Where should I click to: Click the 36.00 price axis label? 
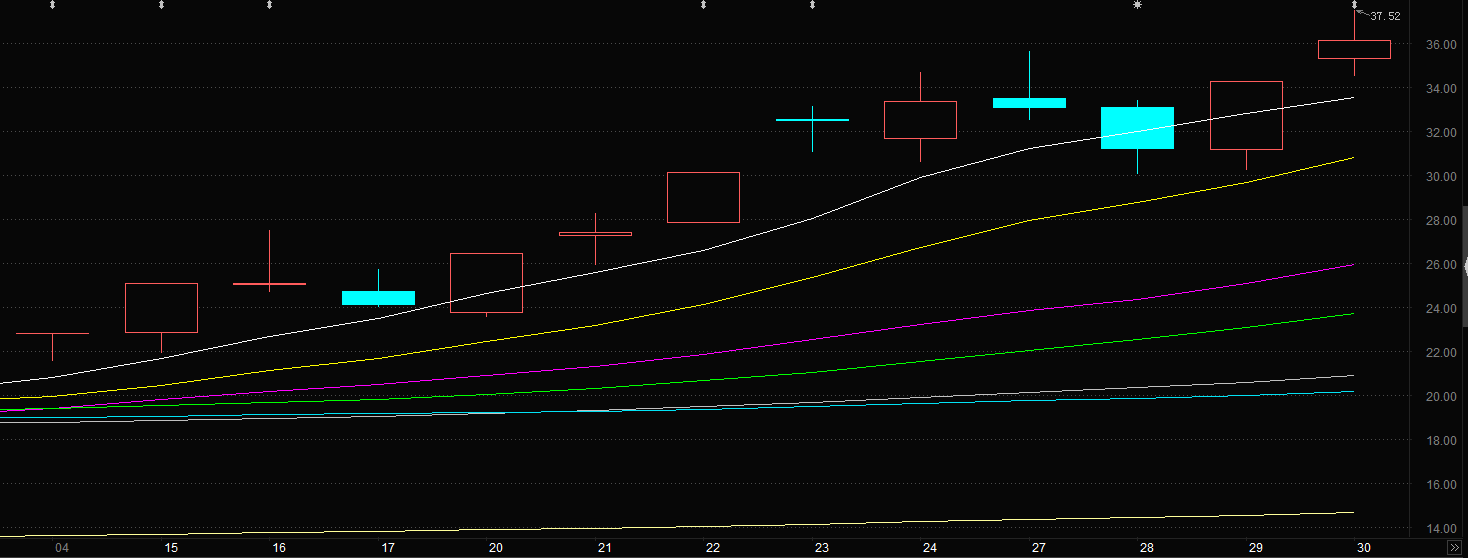1440,45
